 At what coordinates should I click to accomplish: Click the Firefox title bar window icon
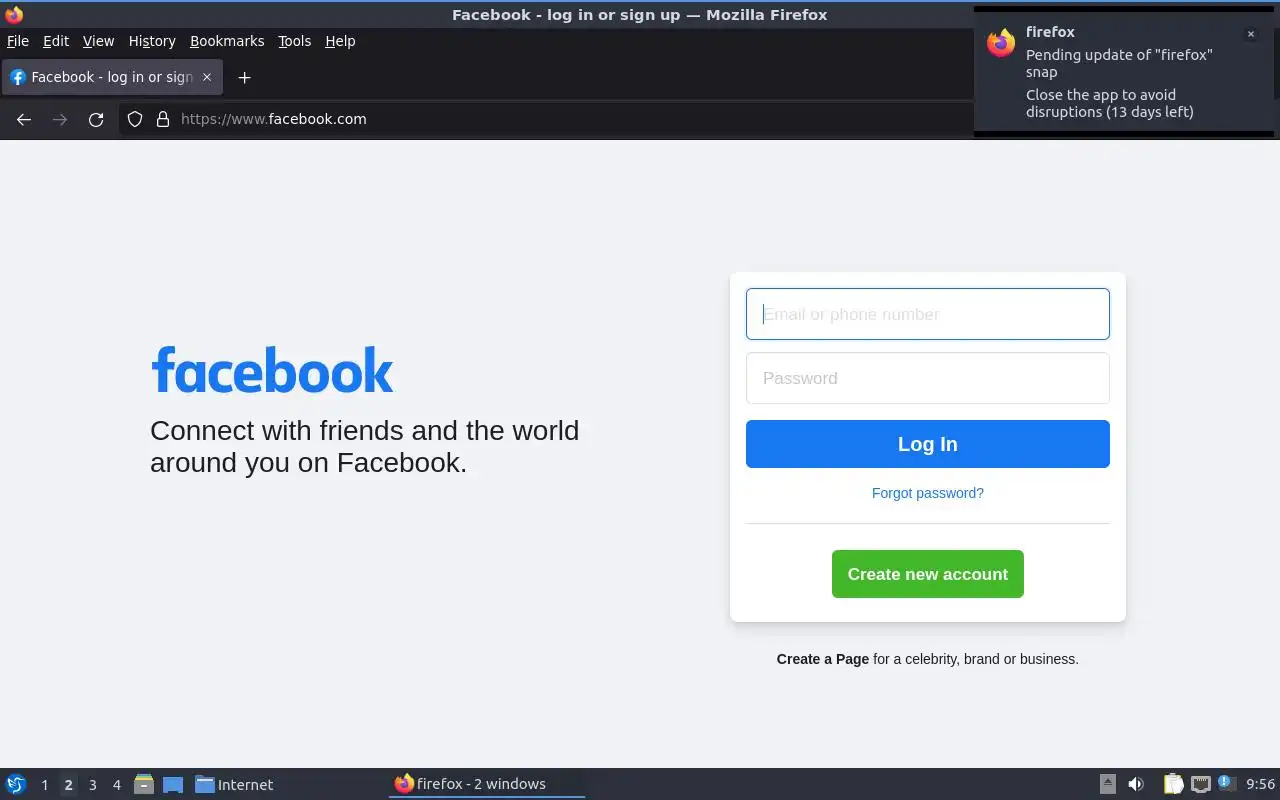click(14, 14)
